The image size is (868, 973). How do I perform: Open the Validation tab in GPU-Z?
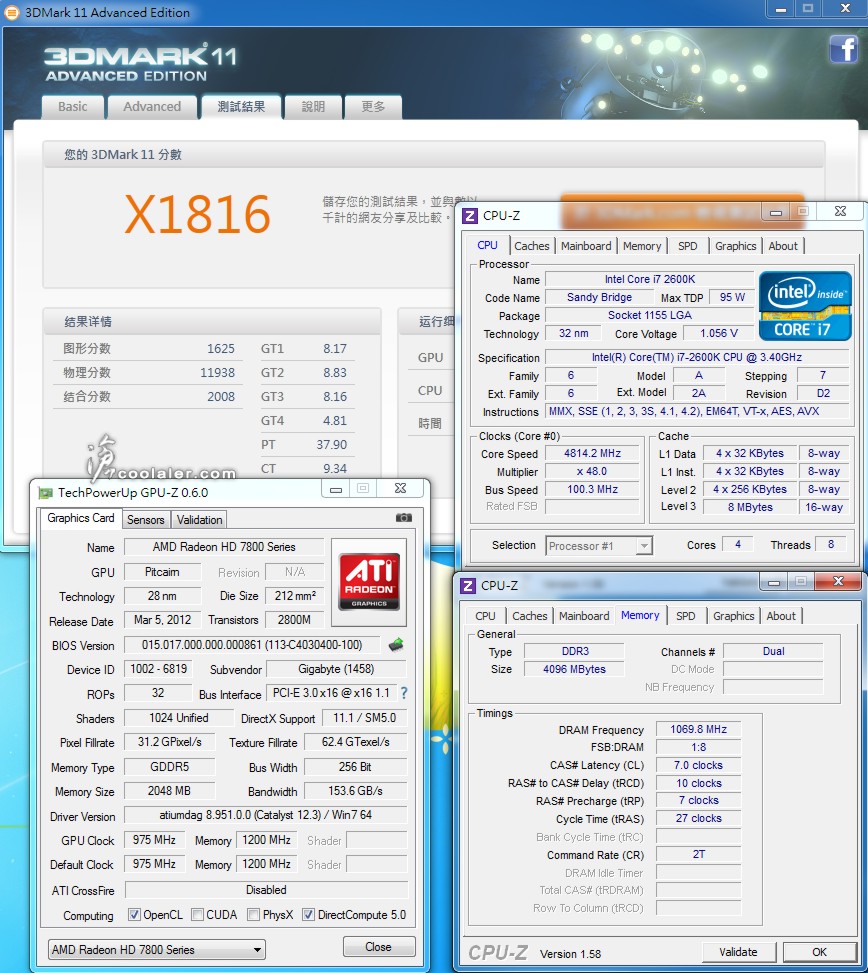[199, 519]
